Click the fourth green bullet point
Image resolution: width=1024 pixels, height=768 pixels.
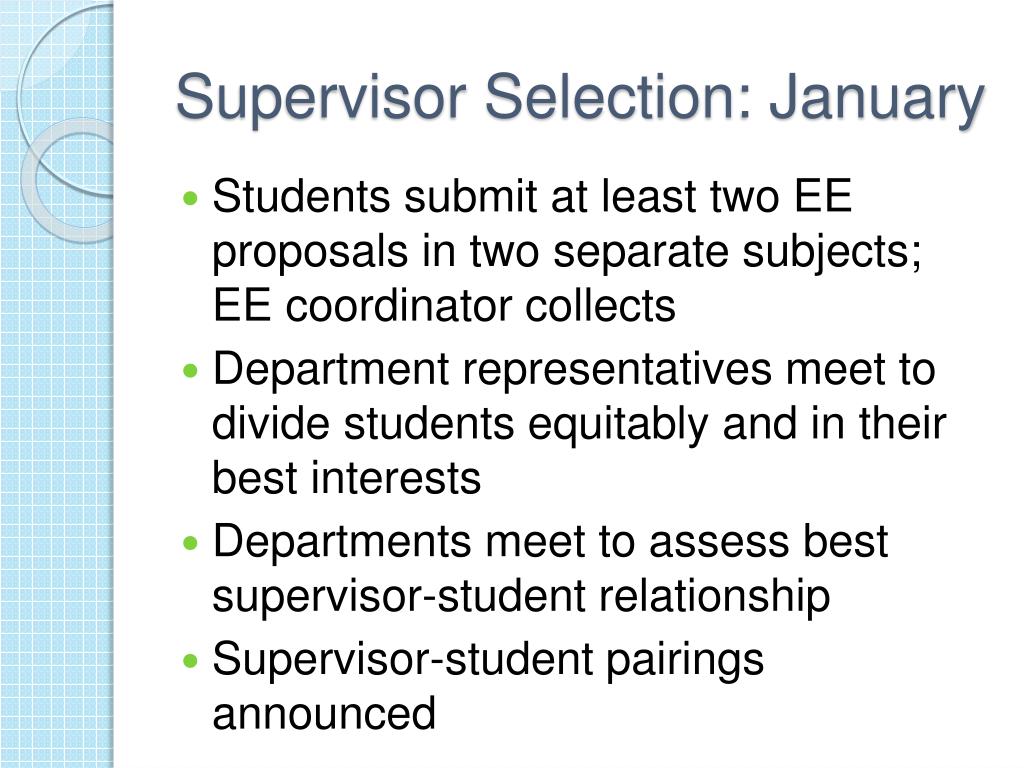click(191, 660)
